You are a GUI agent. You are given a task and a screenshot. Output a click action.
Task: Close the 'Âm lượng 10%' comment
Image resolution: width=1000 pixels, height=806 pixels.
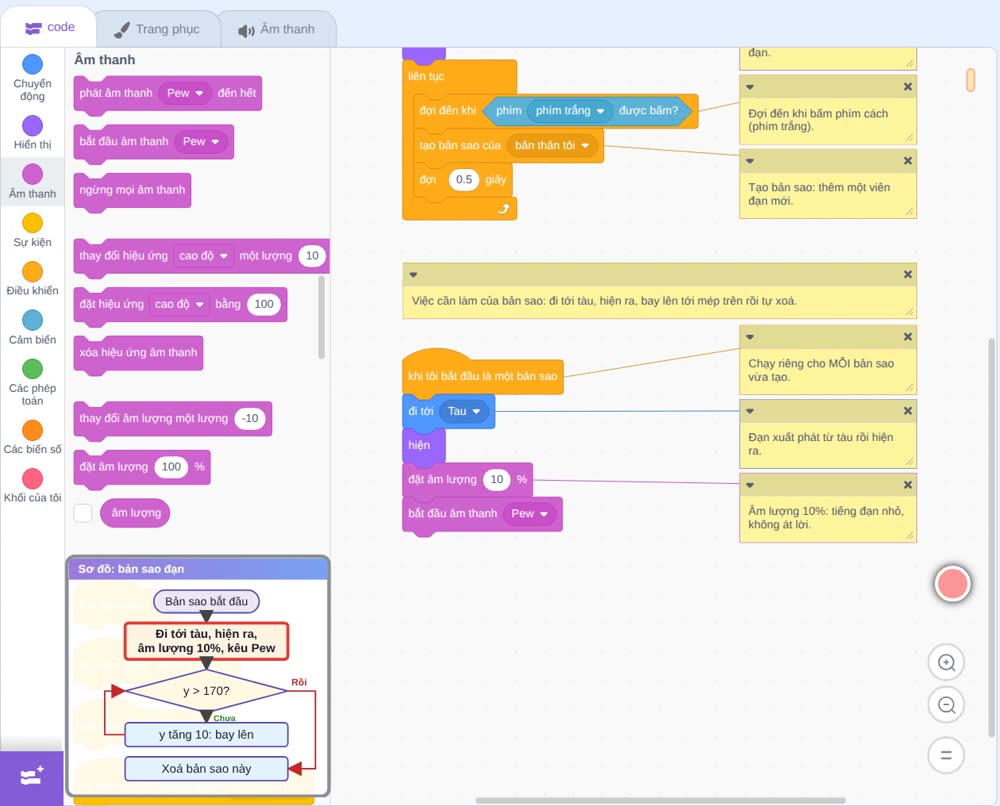(x=908, y=485)
